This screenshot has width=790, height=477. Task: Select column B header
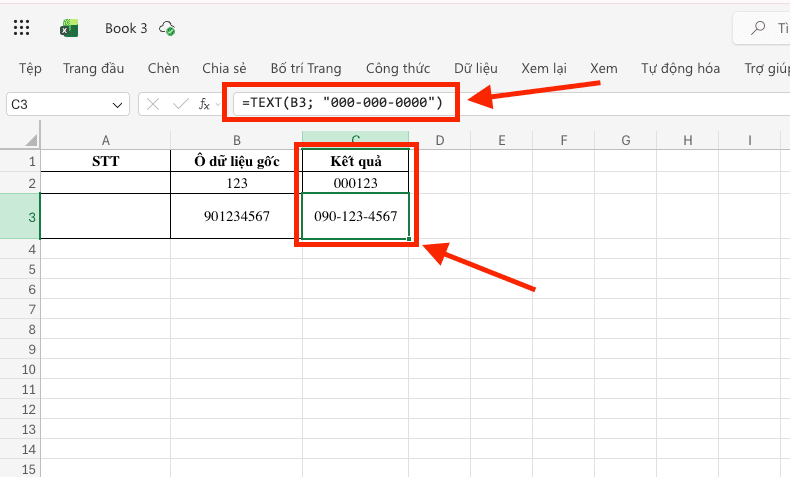click(x=236, y=140)
